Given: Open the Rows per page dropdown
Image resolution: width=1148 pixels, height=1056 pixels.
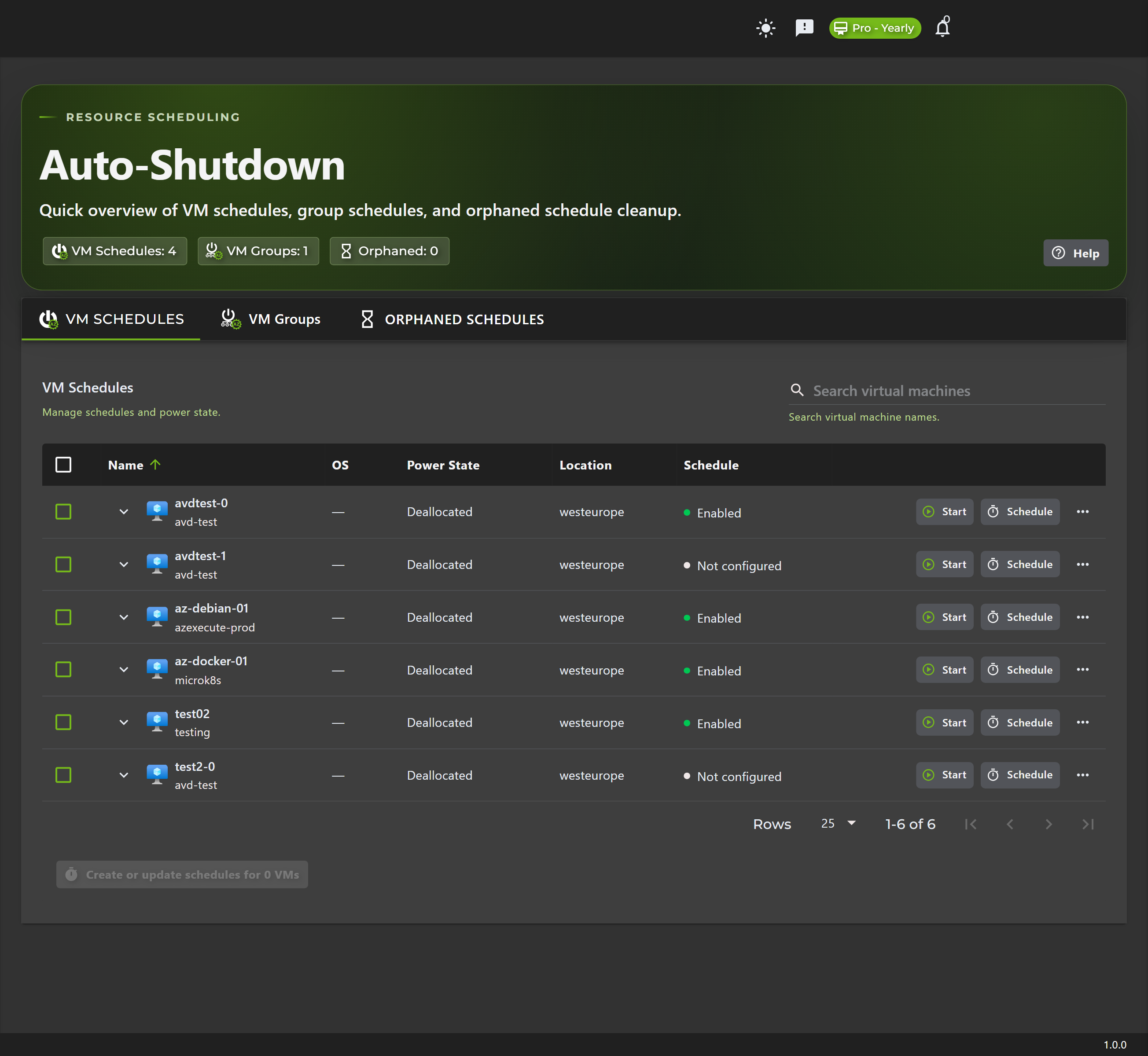Looking at the screenshot, I should pos(838,823).
